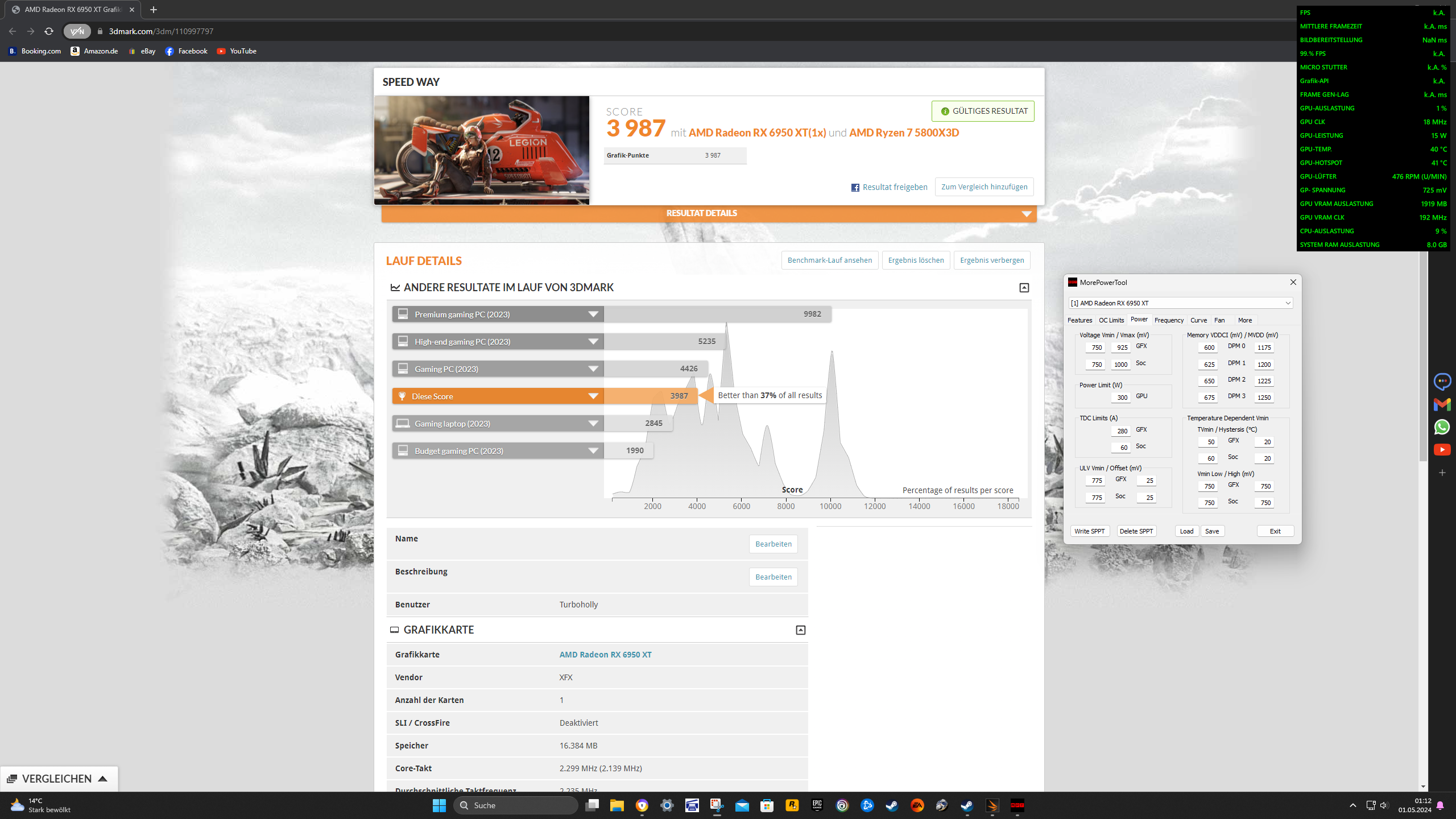Switch to the Frequency tab in MorePowerTool
This screenshot has height=819, width=1456.
click(x=1169, y=320)
